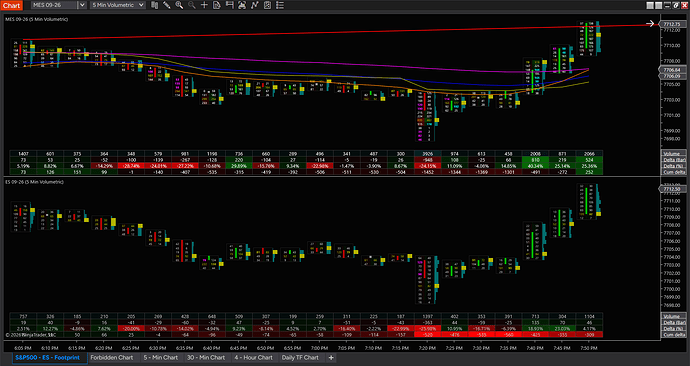Screen dimensions: 690x366
Task: Select the crosshair cursor icon
Action: 204,5
